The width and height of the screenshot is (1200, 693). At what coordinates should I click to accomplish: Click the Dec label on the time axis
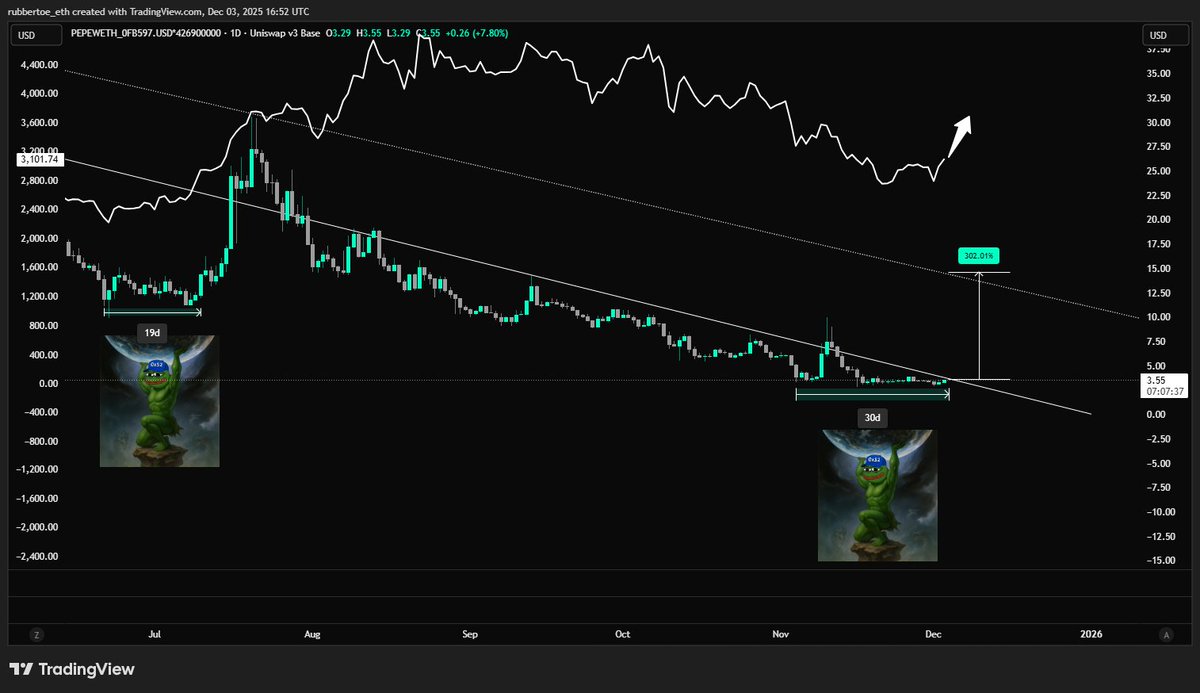click(933, 634)
